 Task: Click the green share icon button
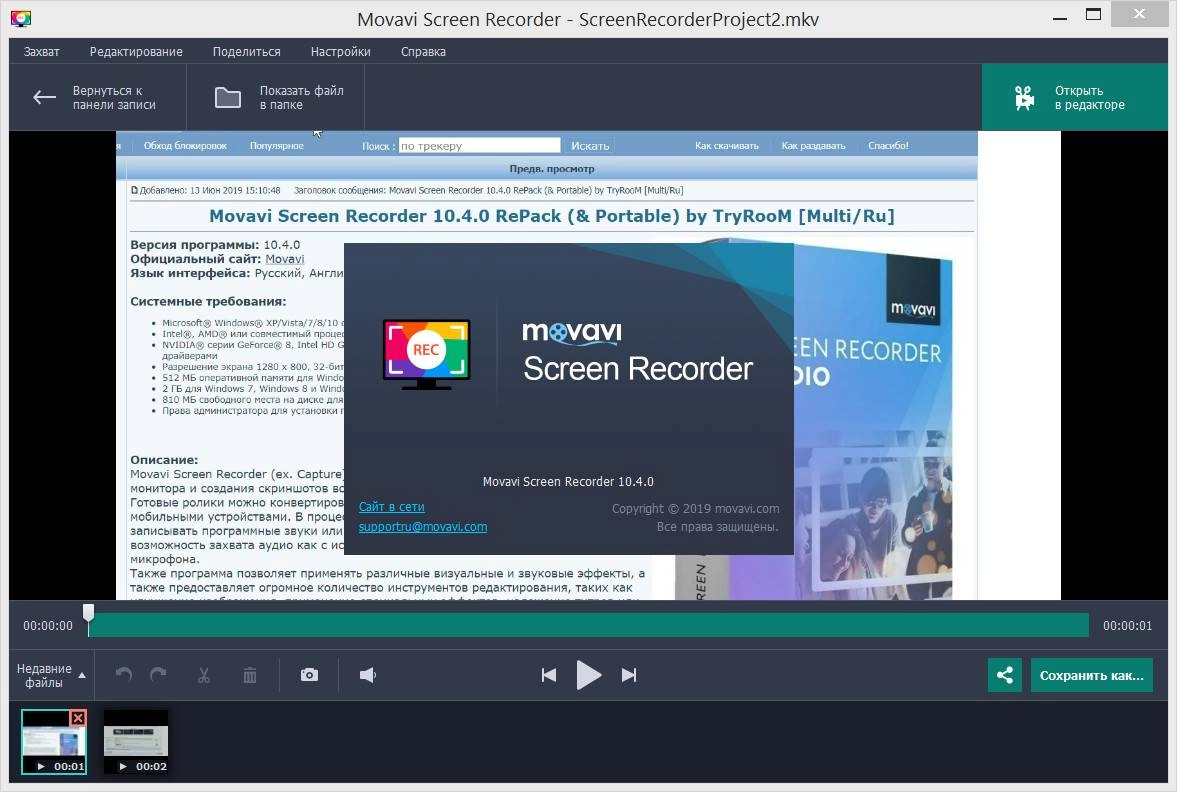[1004, 675]
